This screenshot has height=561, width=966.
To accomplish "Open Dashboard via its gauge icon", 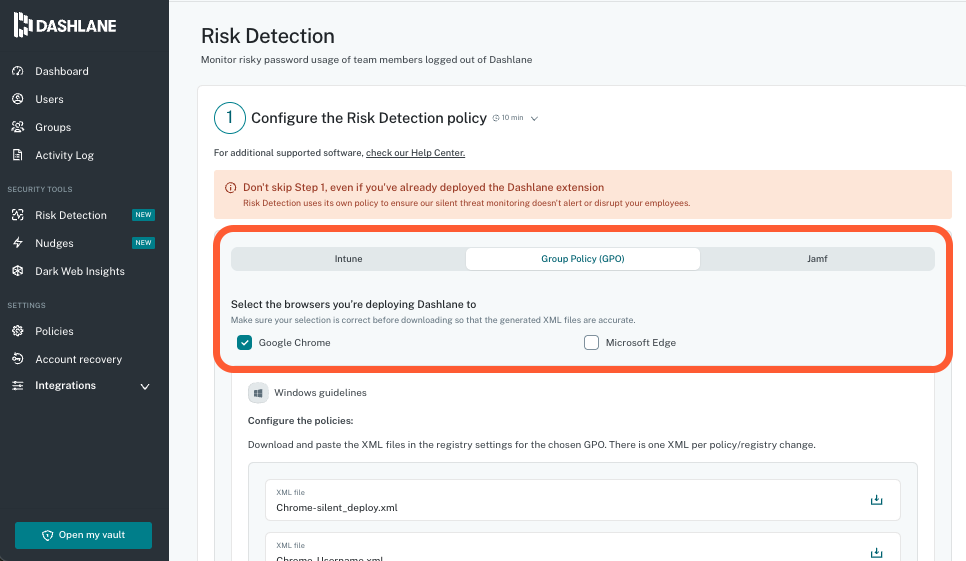I will 17,71.
